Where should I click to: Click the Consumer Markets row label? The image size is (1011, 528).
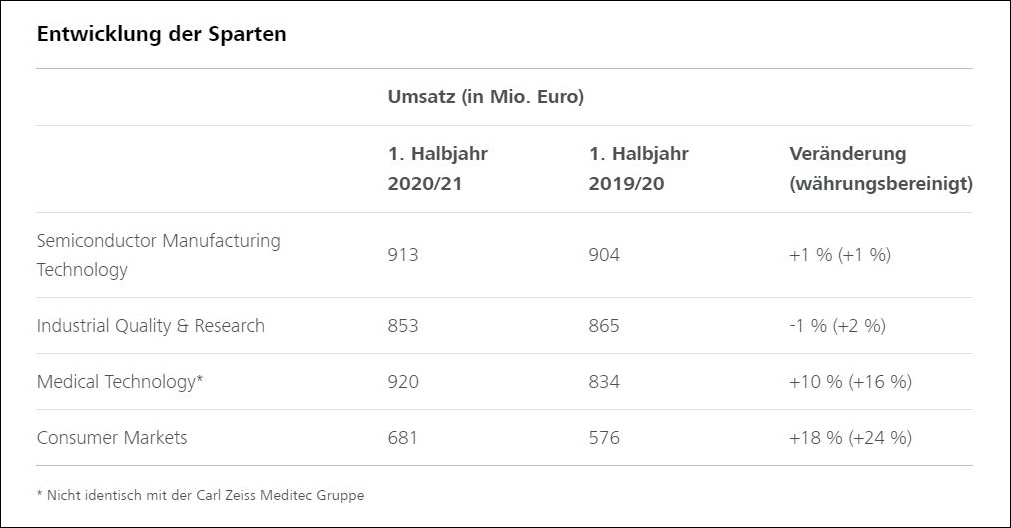[112, 438]
